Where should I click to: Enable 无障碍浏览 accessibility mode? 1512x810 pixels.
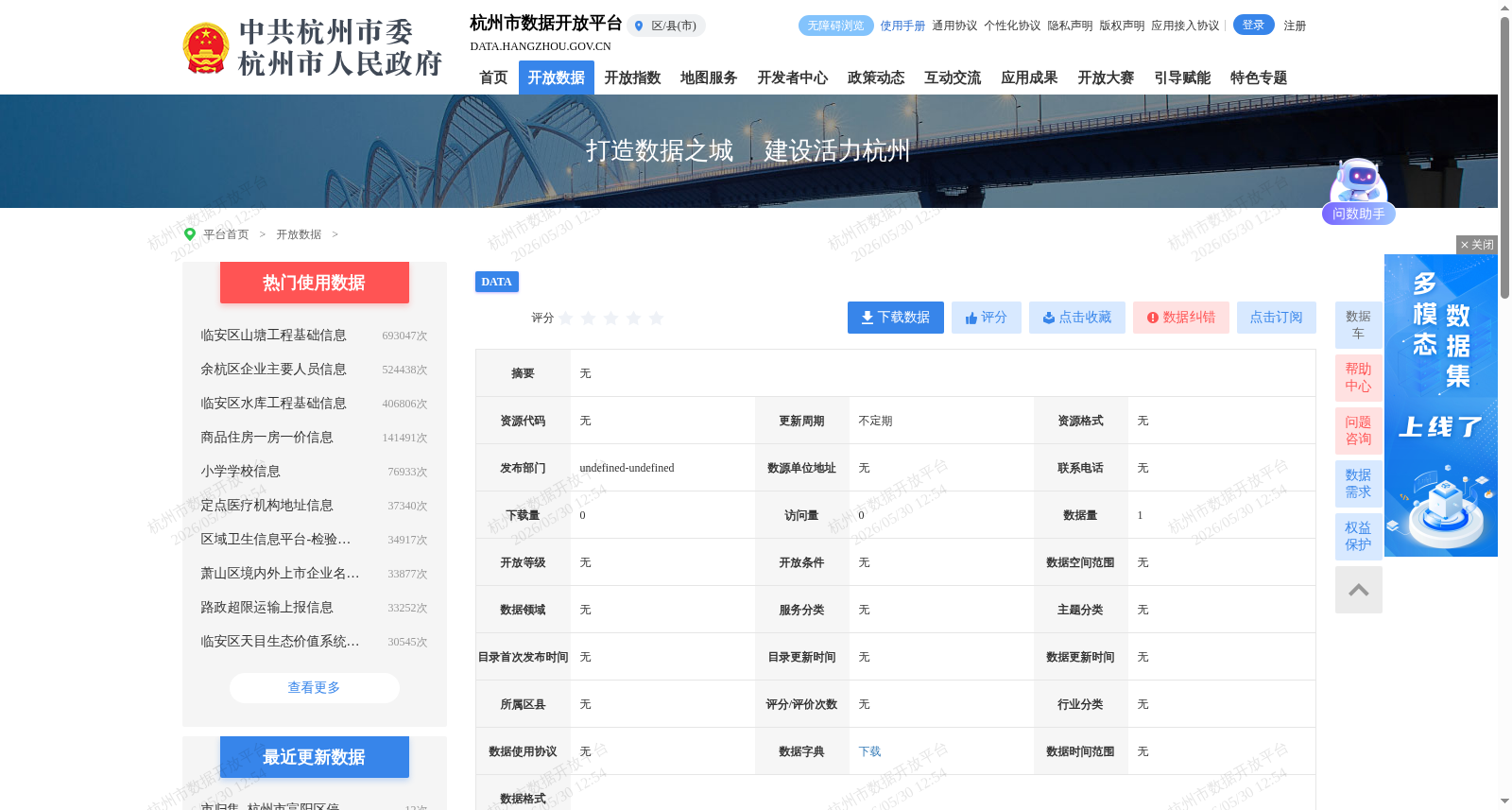pyautogui.click(x=836, y=26)
